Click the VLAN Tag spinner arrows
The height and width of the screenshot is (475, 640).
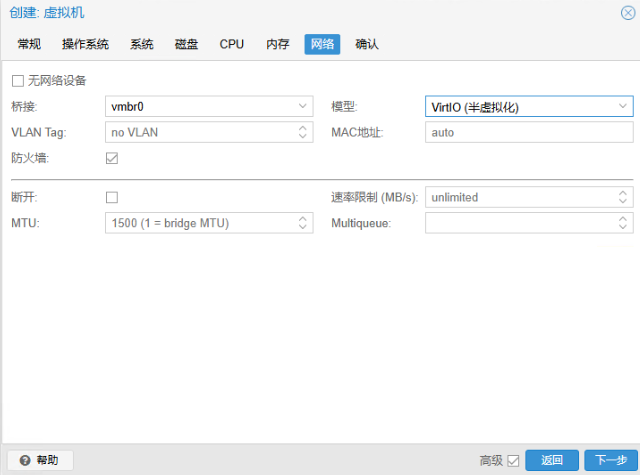302,132
